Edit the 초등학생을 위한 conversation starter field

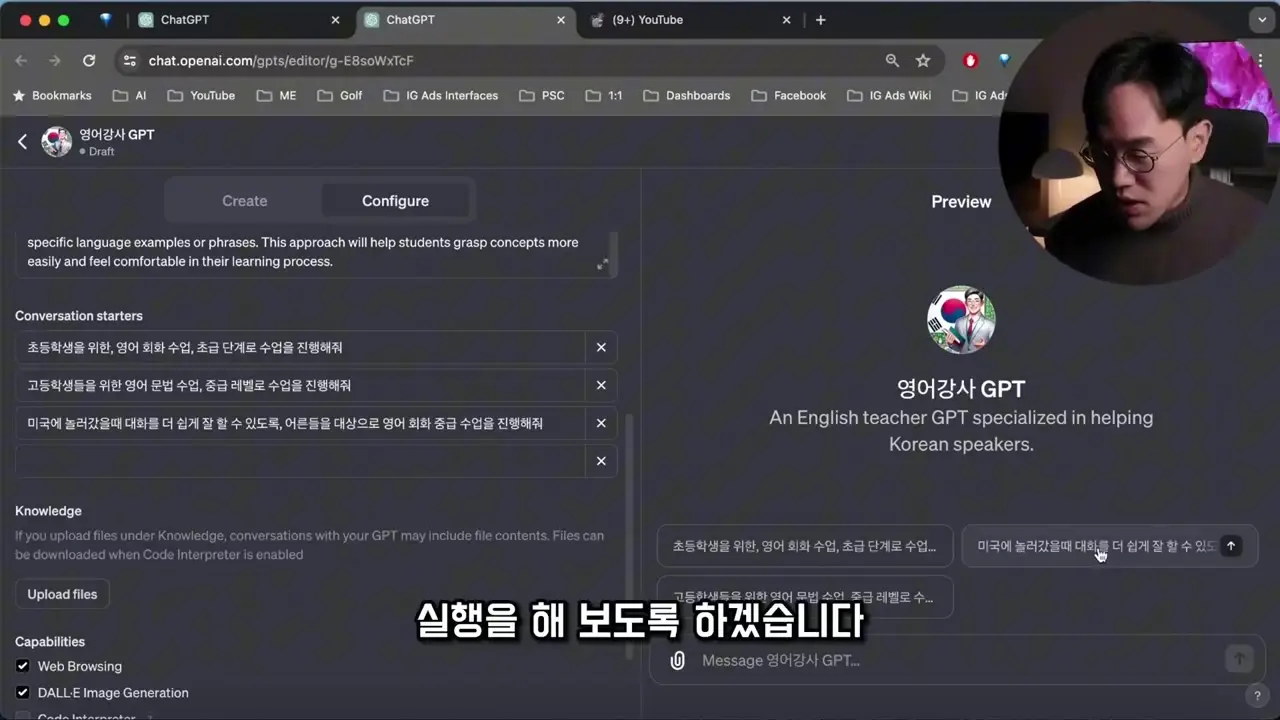click(x=300, y=347)
